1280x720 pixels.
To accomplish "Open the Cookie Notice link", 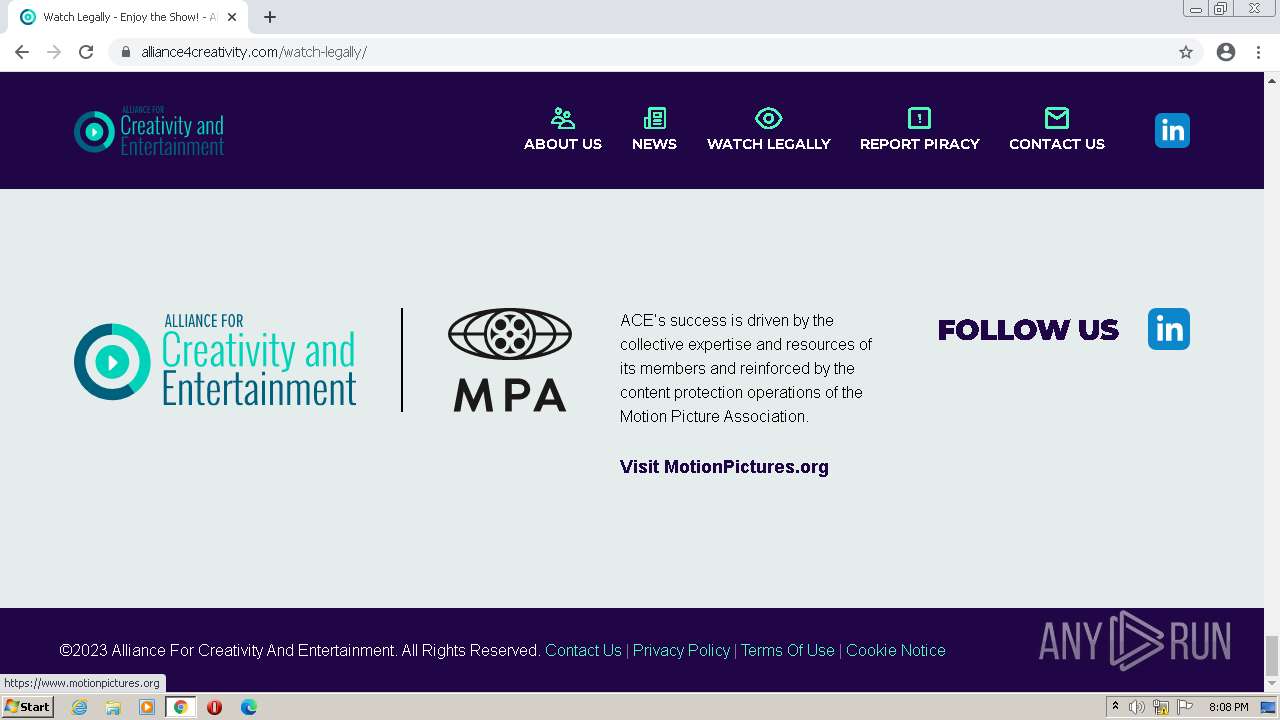I will tap(895, 650).
